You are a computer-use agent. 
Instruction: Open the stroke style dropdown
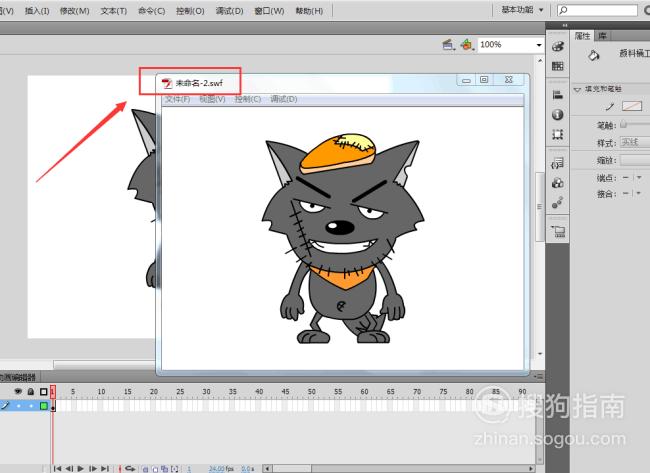pyautogui.click(x=635, y=142)
